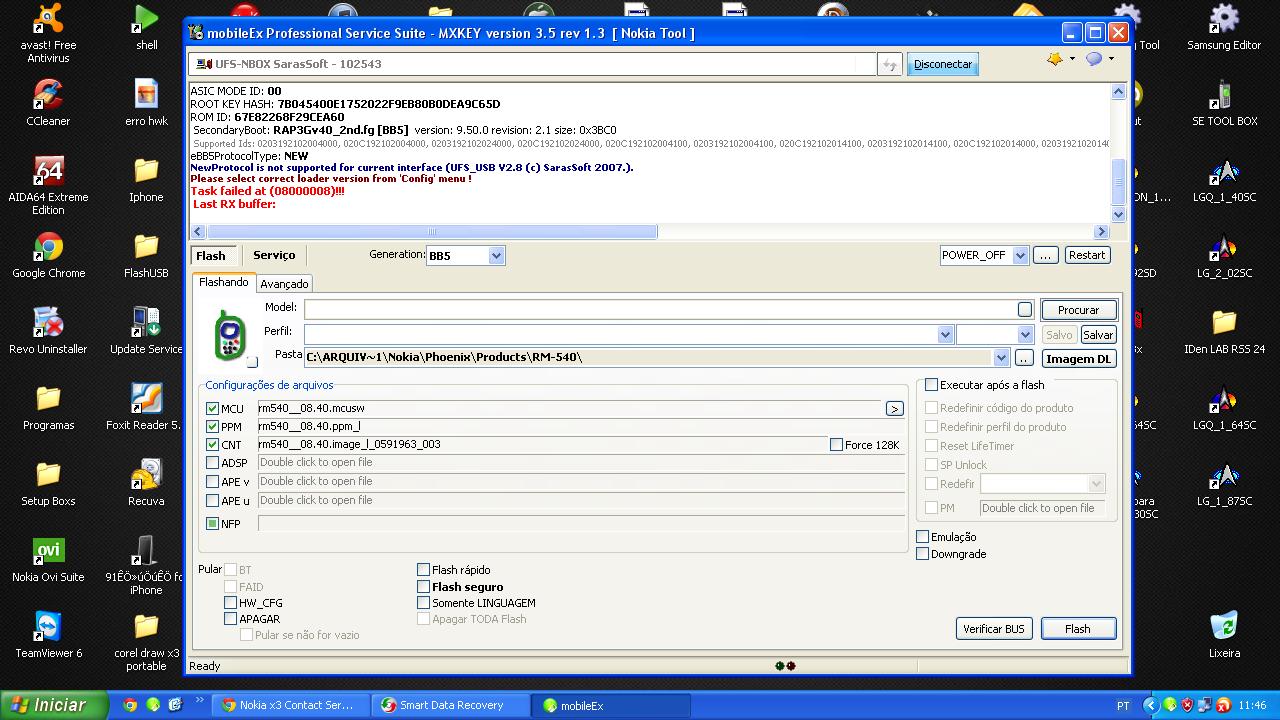Click the Disconectar button

pos(942,64)
